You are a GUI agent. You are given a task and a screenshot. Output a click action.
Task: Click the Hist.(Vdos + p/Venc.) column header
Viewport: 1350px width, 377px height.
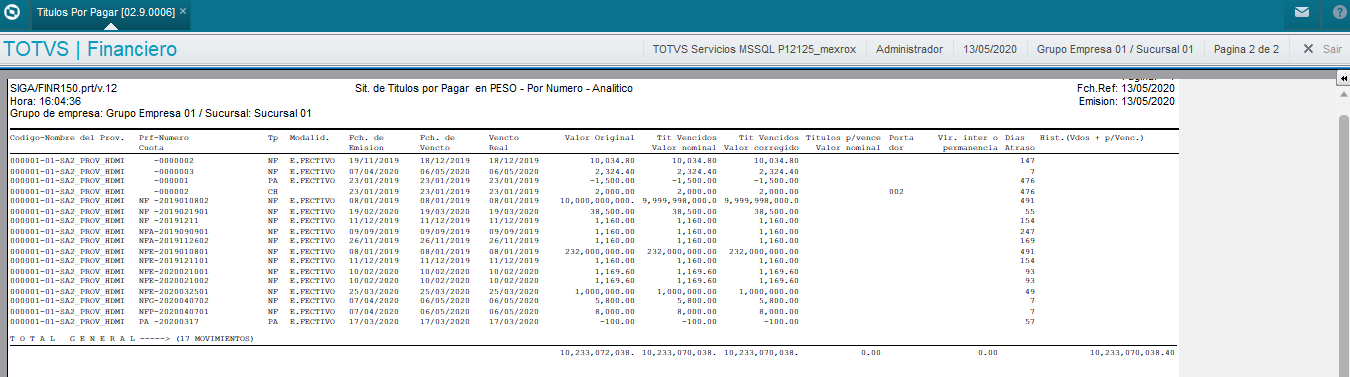(1092, 137)
